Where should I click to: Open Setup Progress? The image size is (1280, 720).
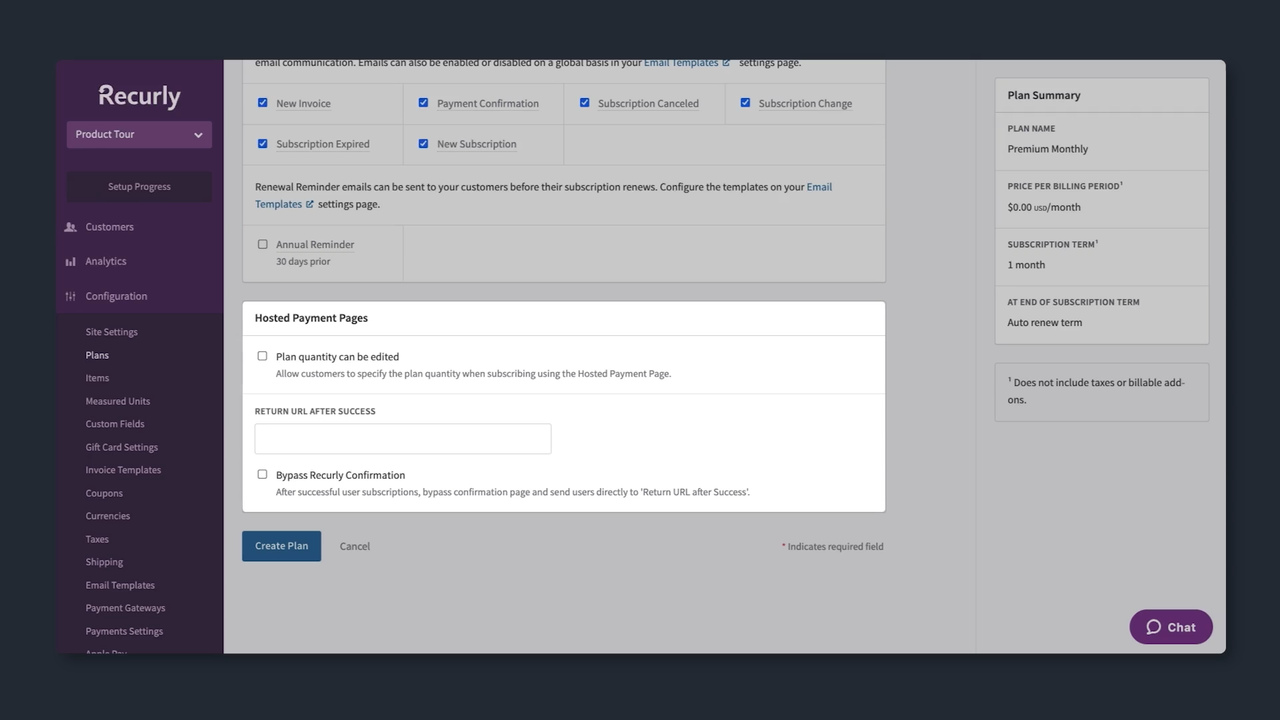[x=138, y=186]
